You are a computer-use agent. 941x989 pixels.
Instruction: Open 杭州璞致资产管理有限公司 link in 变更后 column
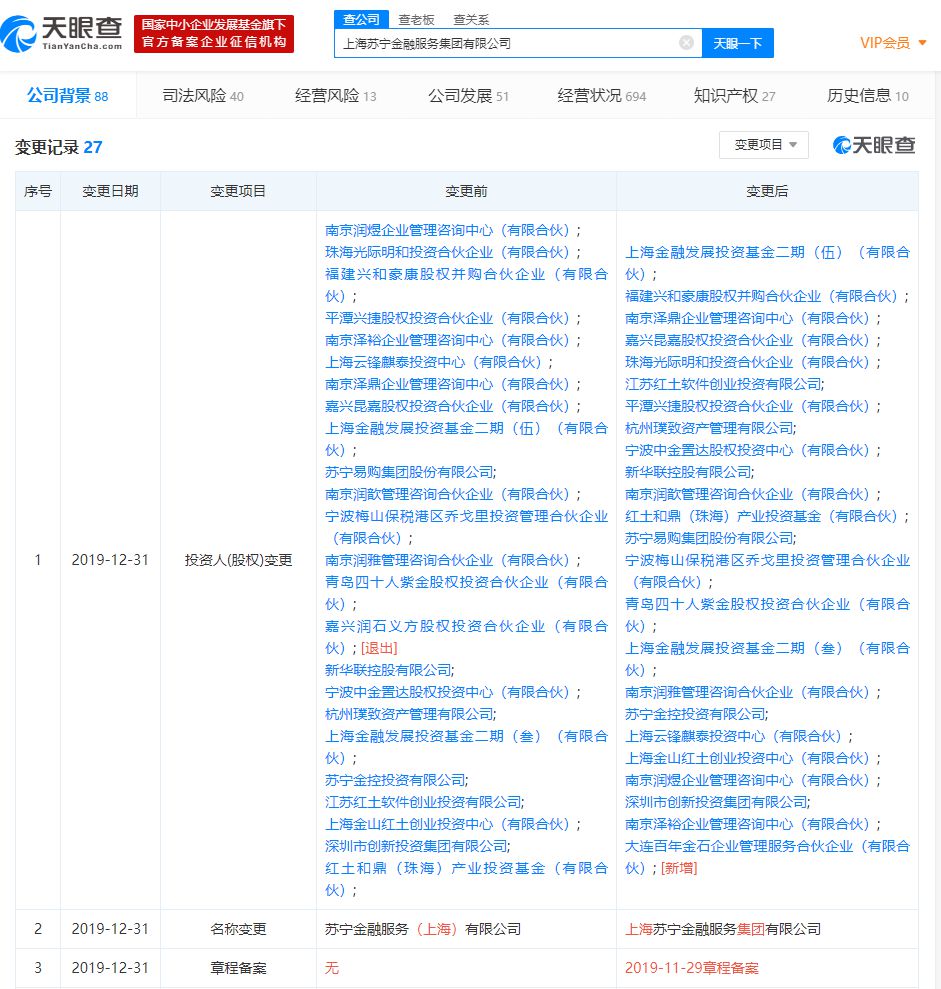click(x=709, y=428)
